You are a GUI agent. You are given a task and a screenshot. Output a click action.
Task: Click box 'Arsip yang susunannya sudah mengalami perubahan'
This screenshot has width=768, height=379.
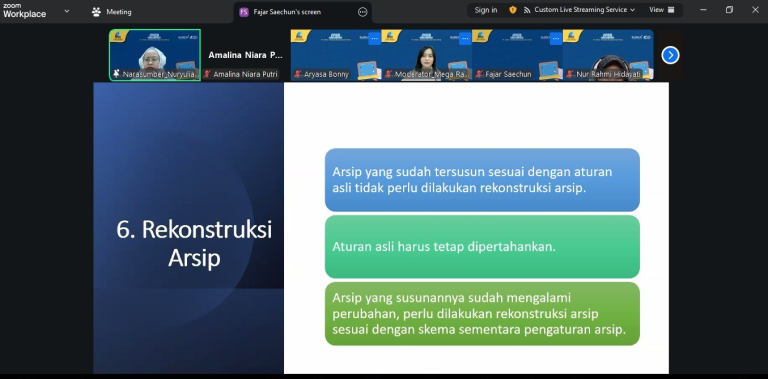click(482, 314)
